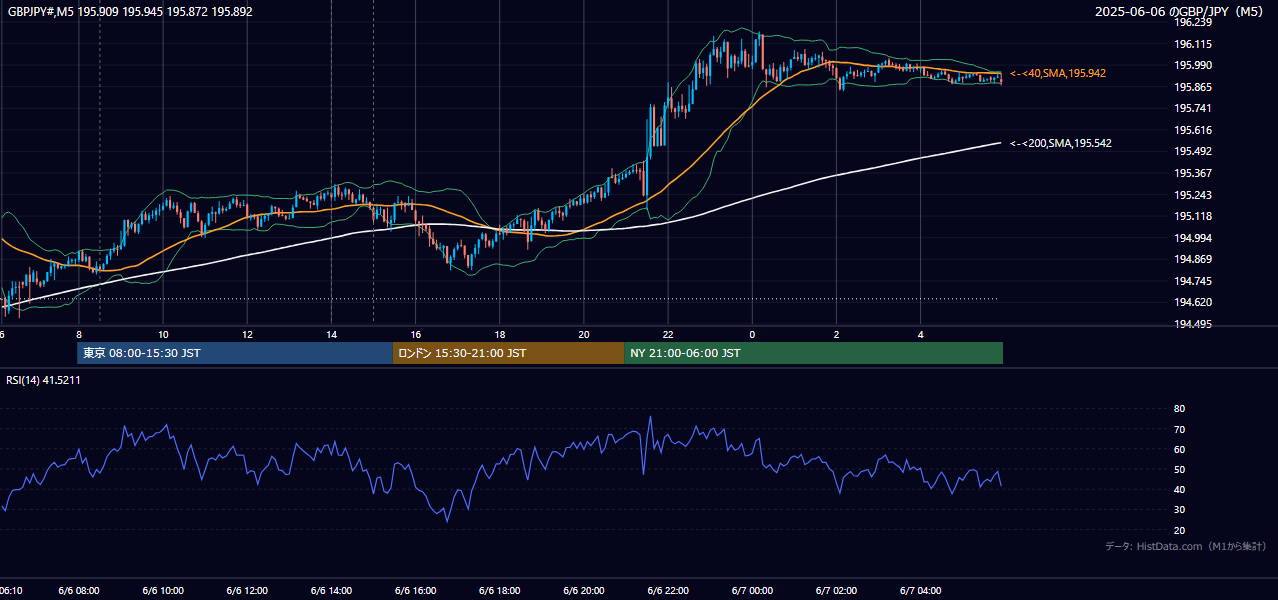The height and width of the screenshot is (600, 1278).
Task: Click the price axis value 195.741
Action: [1193, 109]
